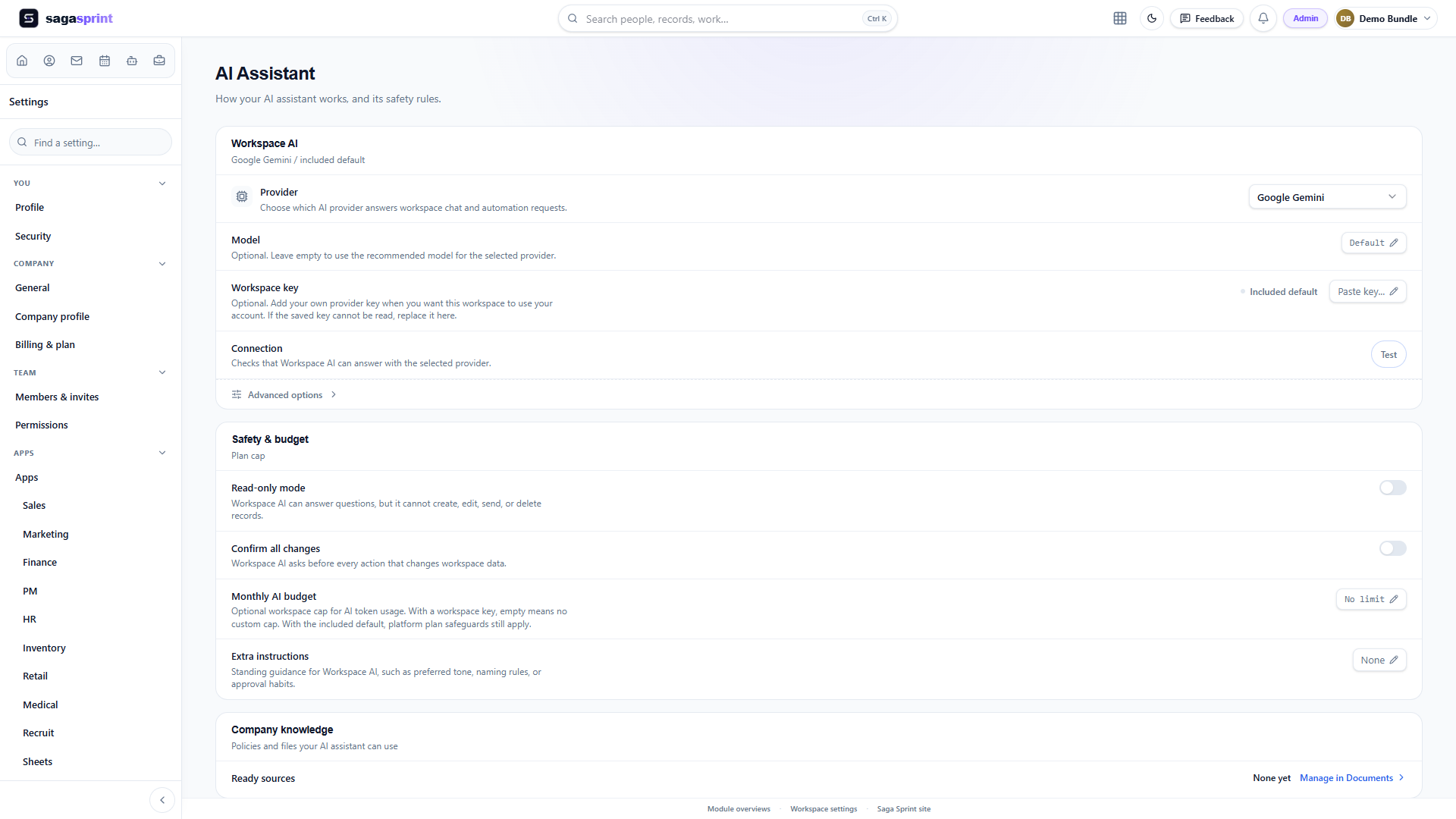Open the calendar icon in sidebar
This screenshot has width=1456, height=819.
pyautogui.click(x=105, y=61)
